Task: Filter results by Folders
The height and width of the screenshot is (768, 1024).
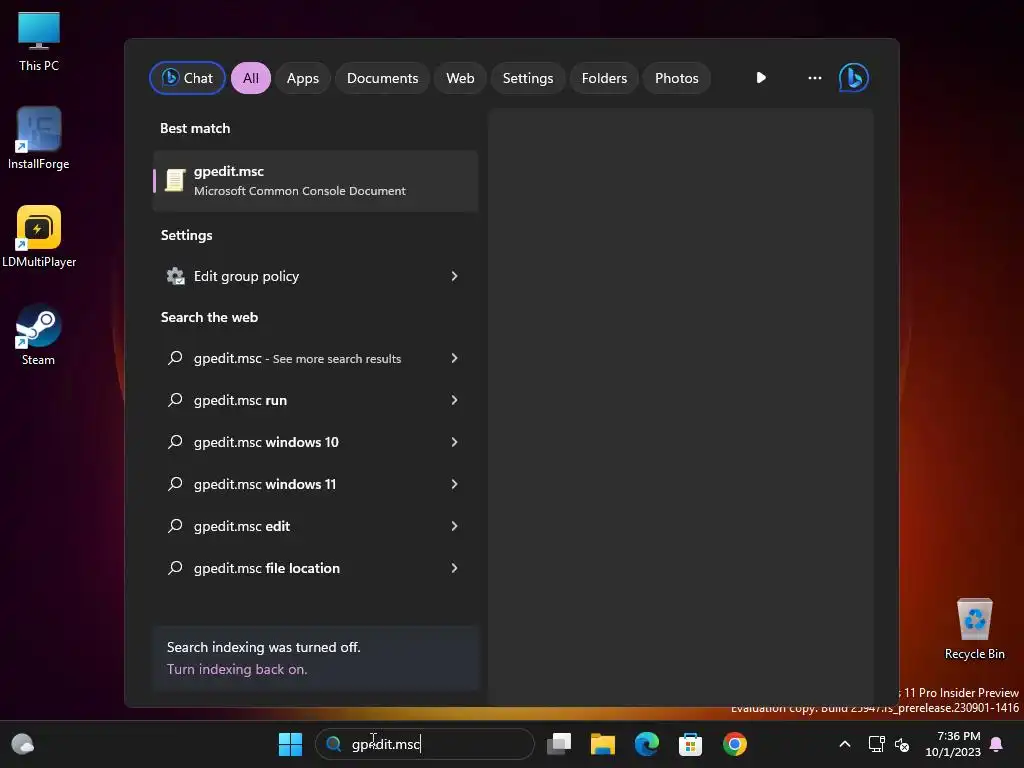Action: tap(604, 78)
